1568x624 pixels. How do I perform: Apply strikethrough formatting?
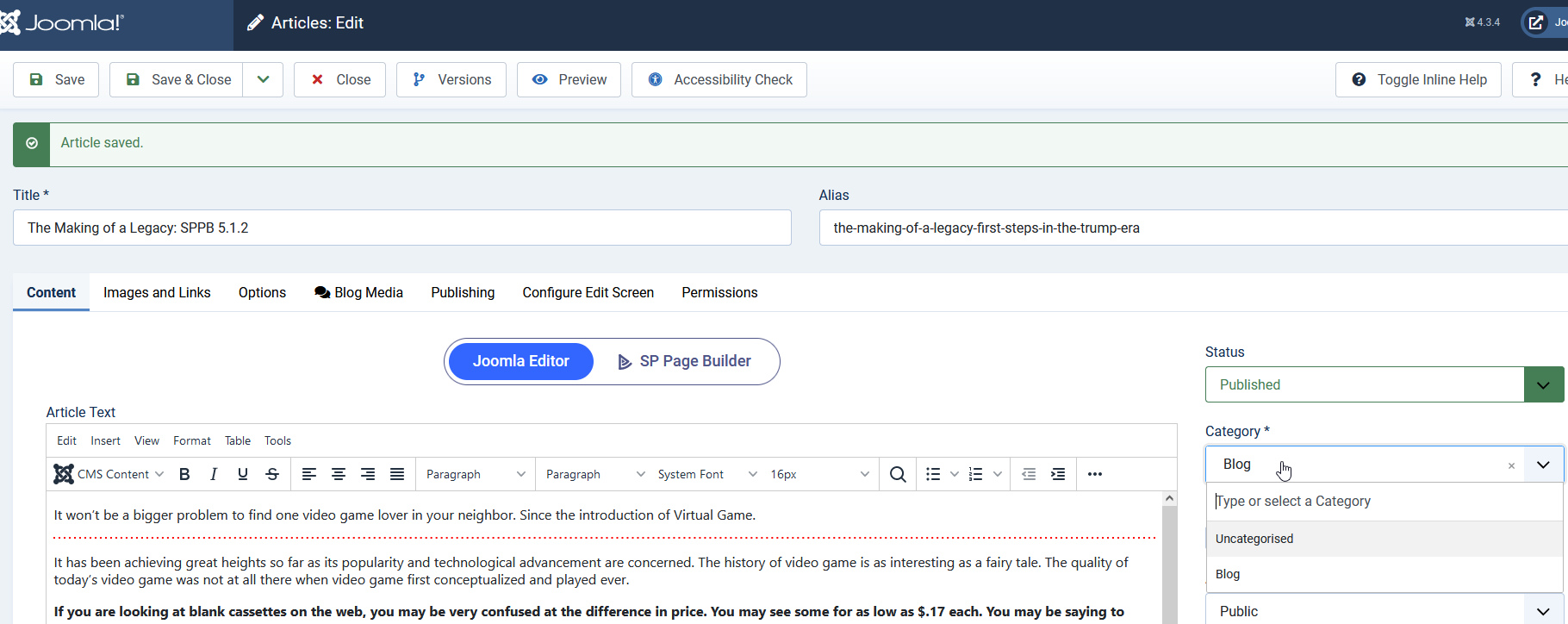tap(272, 474)
